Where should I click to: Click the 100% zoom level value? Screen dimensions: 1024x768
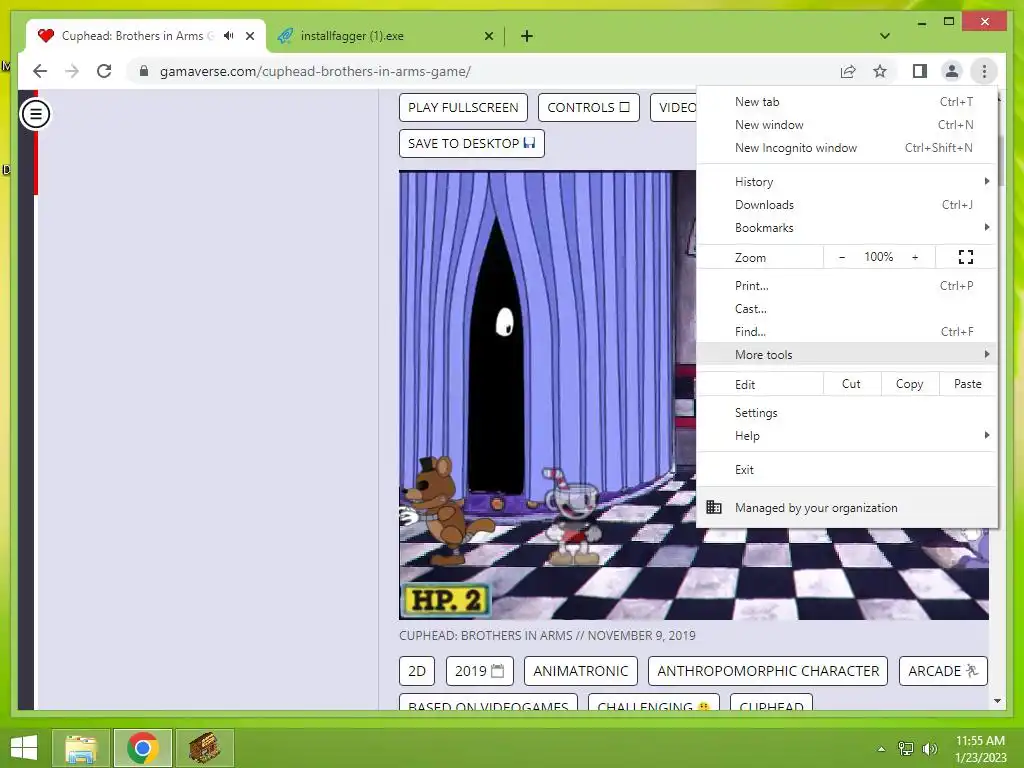pyautogui.click(x=878, y=257)
